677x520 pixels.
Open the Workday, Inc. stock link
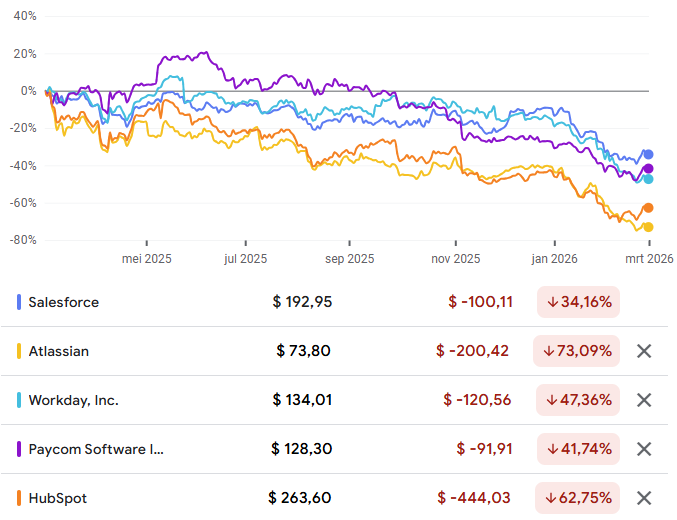[x=74, y=400]
